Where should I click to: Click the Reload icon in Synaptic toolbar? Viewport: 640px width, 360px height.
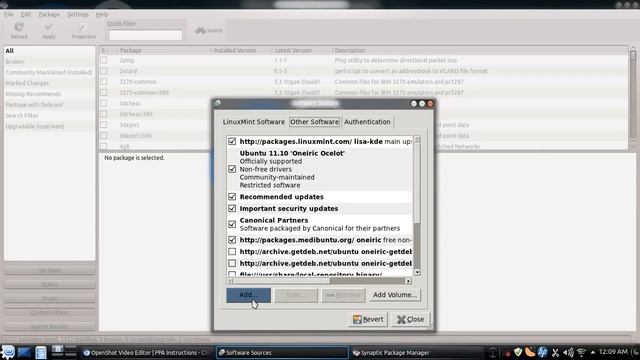pos(19,27)
